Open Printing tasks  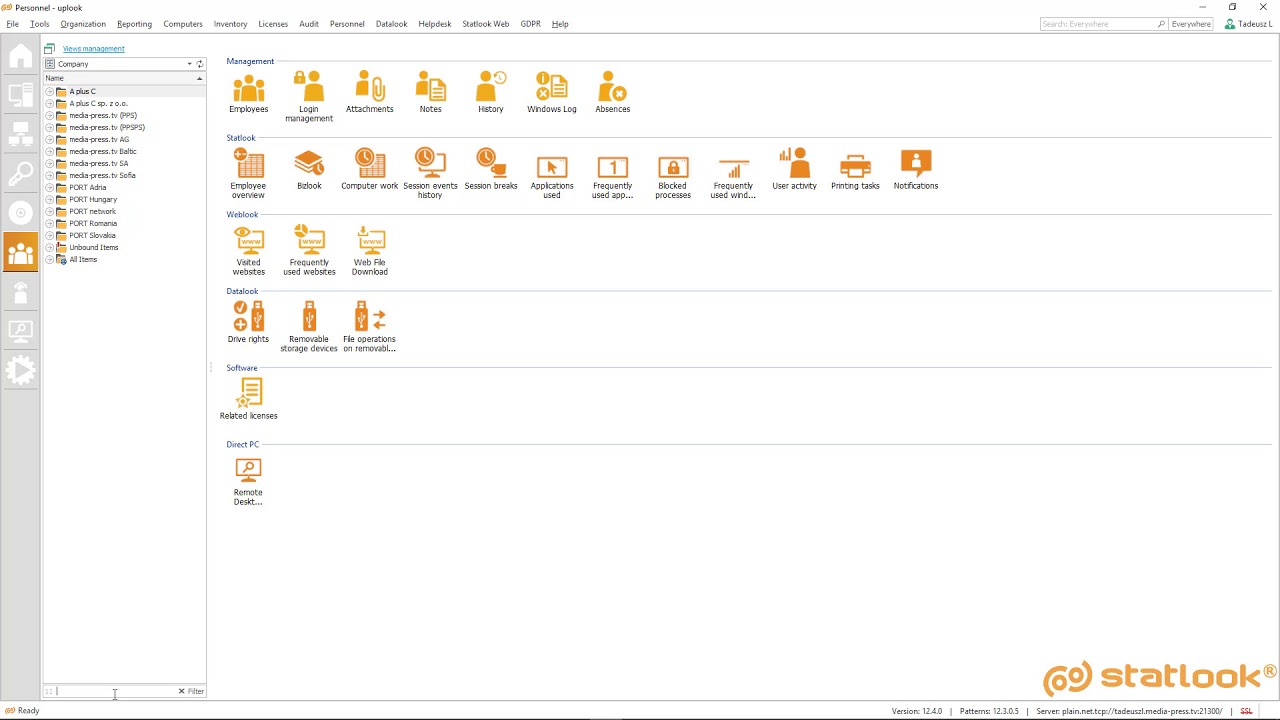point(855,168)
